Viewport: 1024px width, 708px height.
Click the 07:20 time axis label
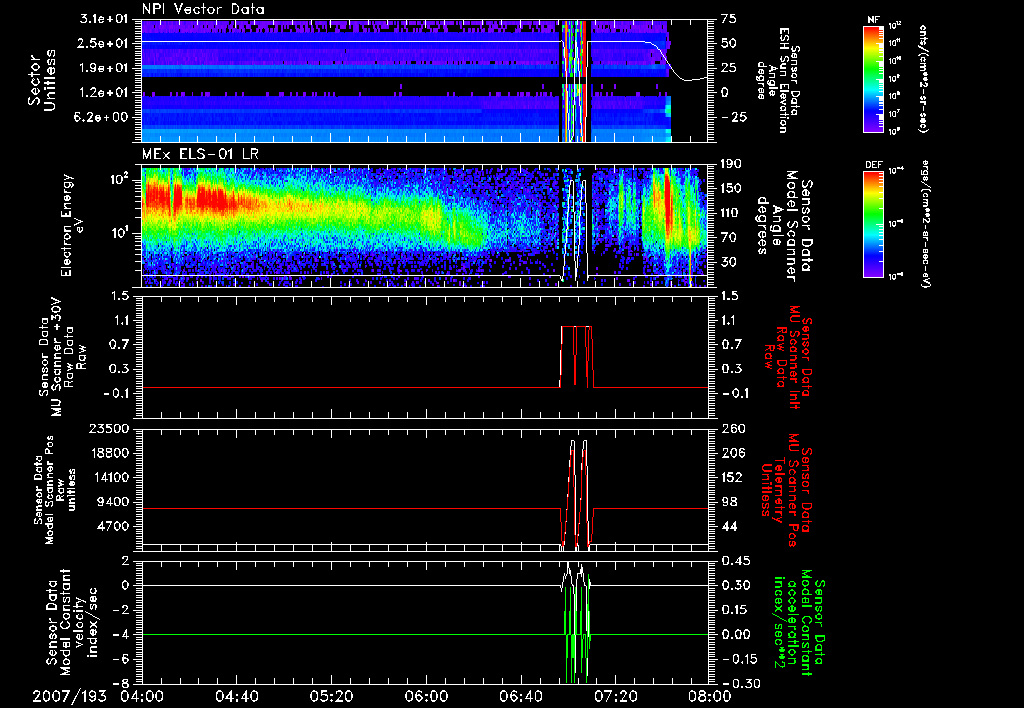tap(615, 696)
